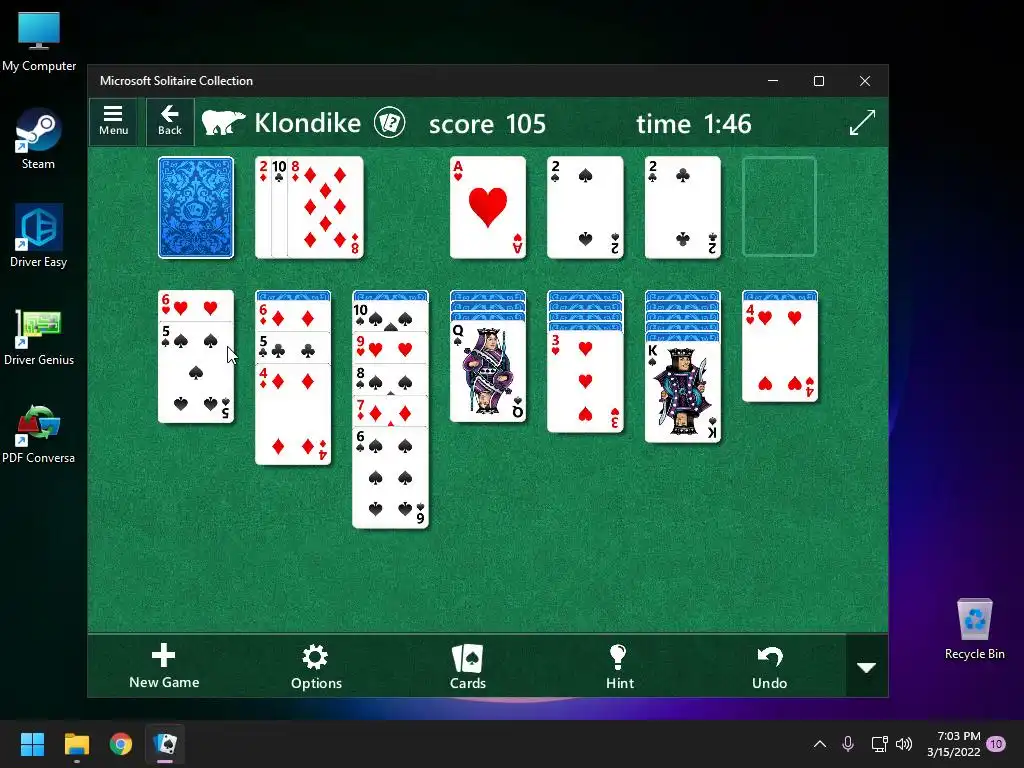
Task: Open My Computer desktop icon
Action: (39, 42)
